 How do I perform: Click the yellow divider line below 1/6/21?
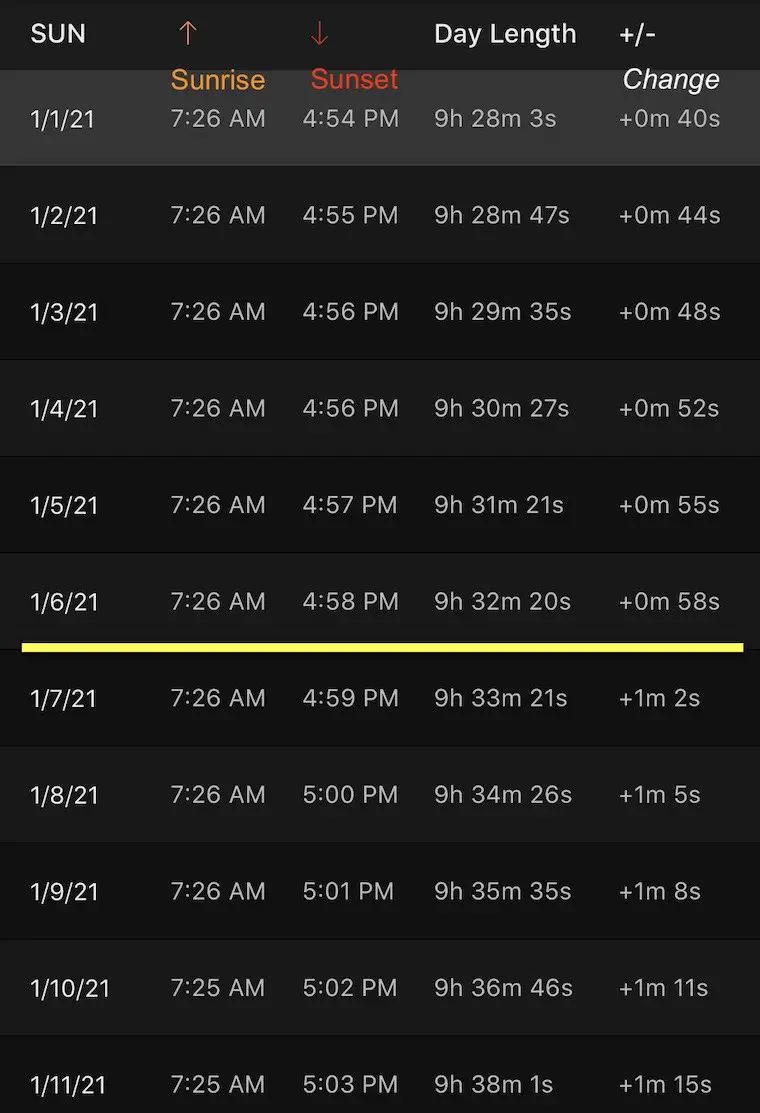click(382, 647)
